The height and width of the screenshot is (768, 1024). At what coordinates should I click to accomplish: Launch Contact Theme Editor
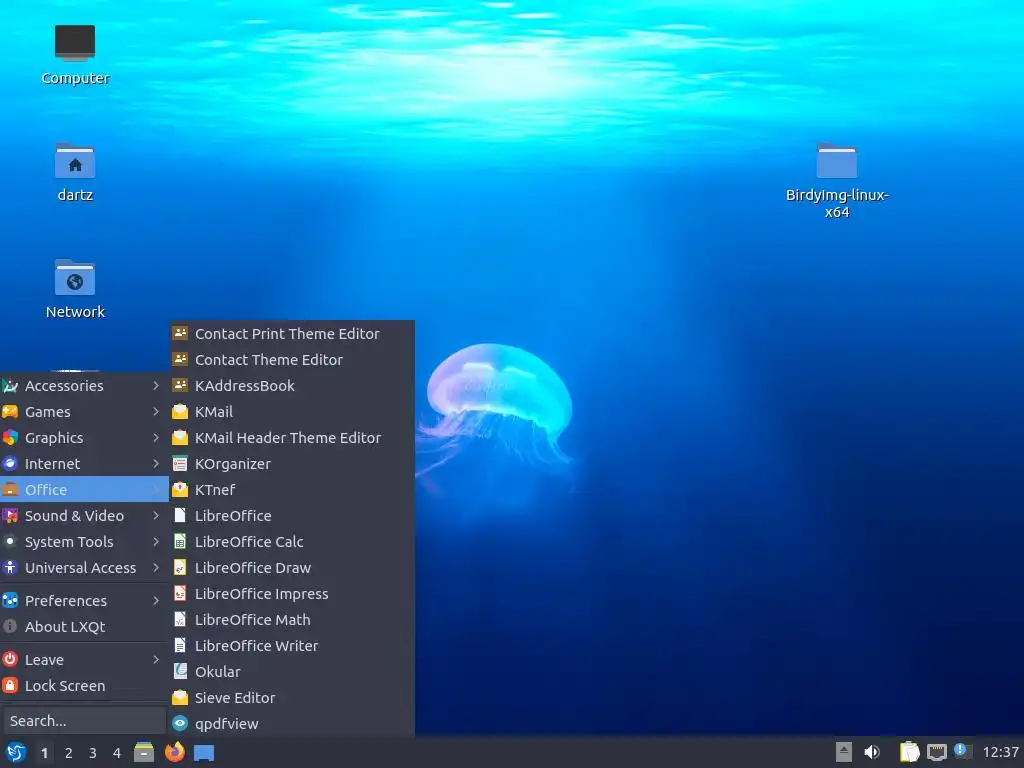coord(293,360)
